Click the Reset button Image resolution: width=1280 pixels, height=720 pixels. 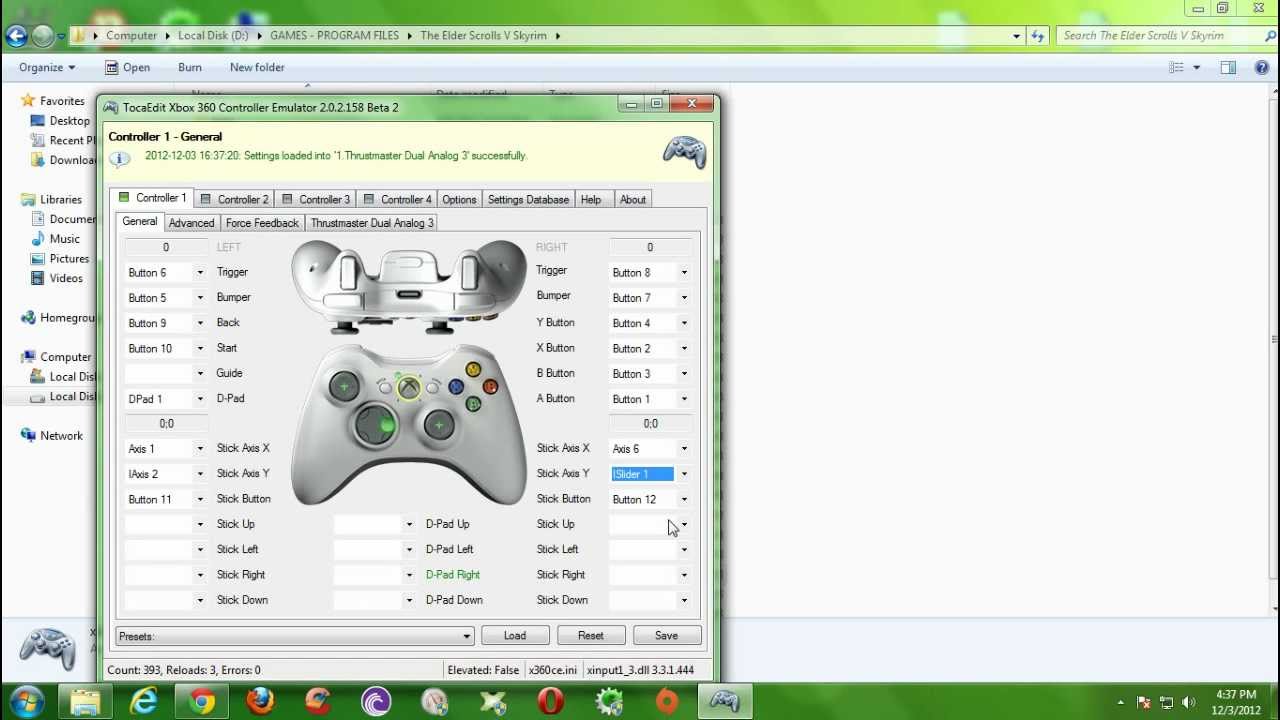(x=591, y=636)
